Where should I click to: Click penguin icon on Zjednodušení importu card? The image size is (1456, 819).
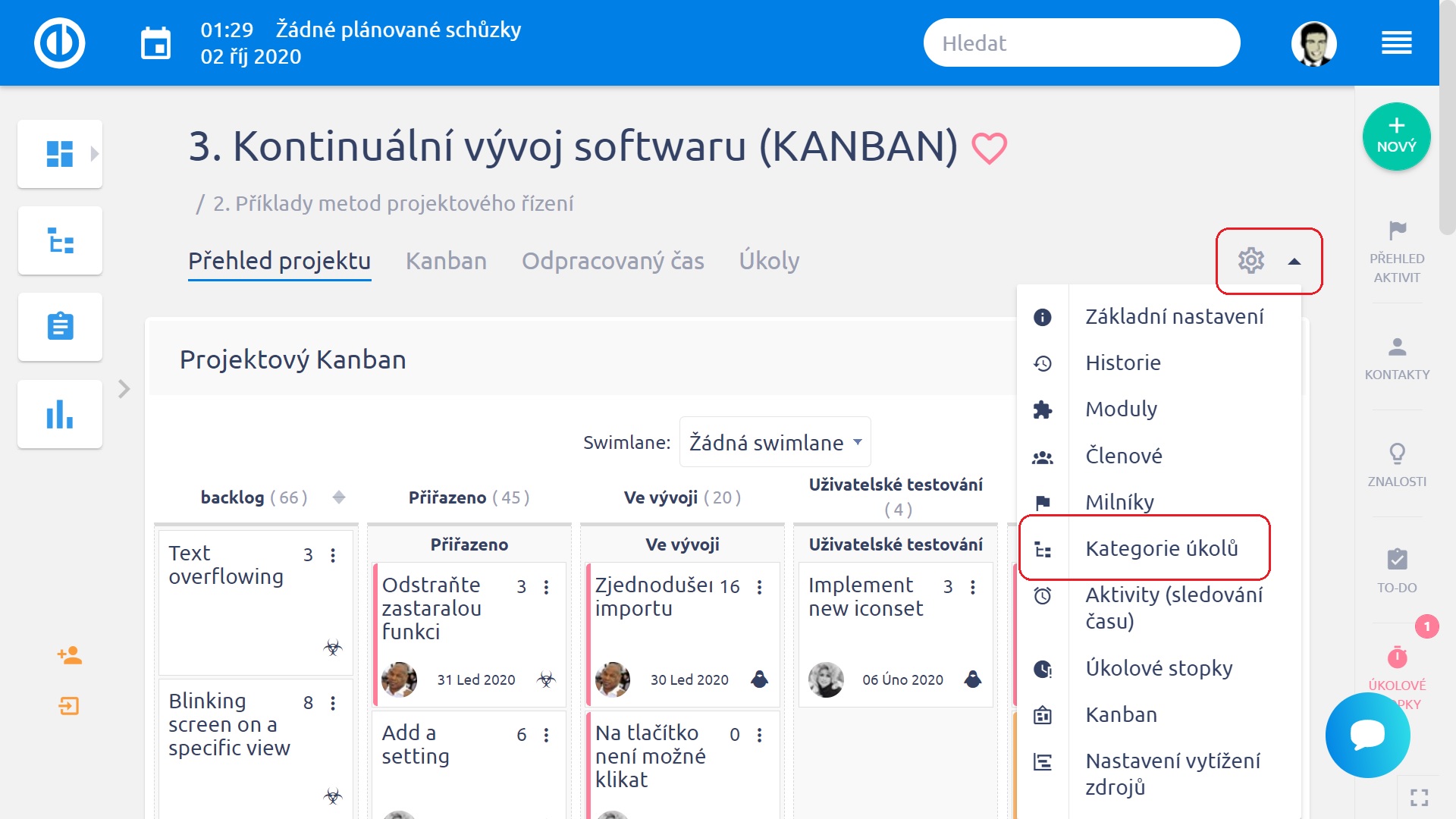759,679
